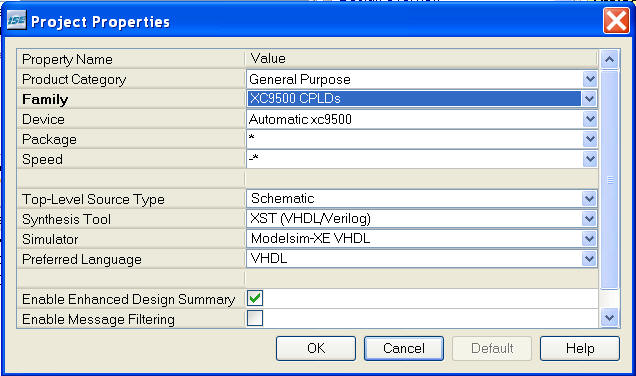Uncheck Enable Enhanced Design Summary checkbox
The width and height of the screenshot is (636, 376).
(x=255, y=298)
